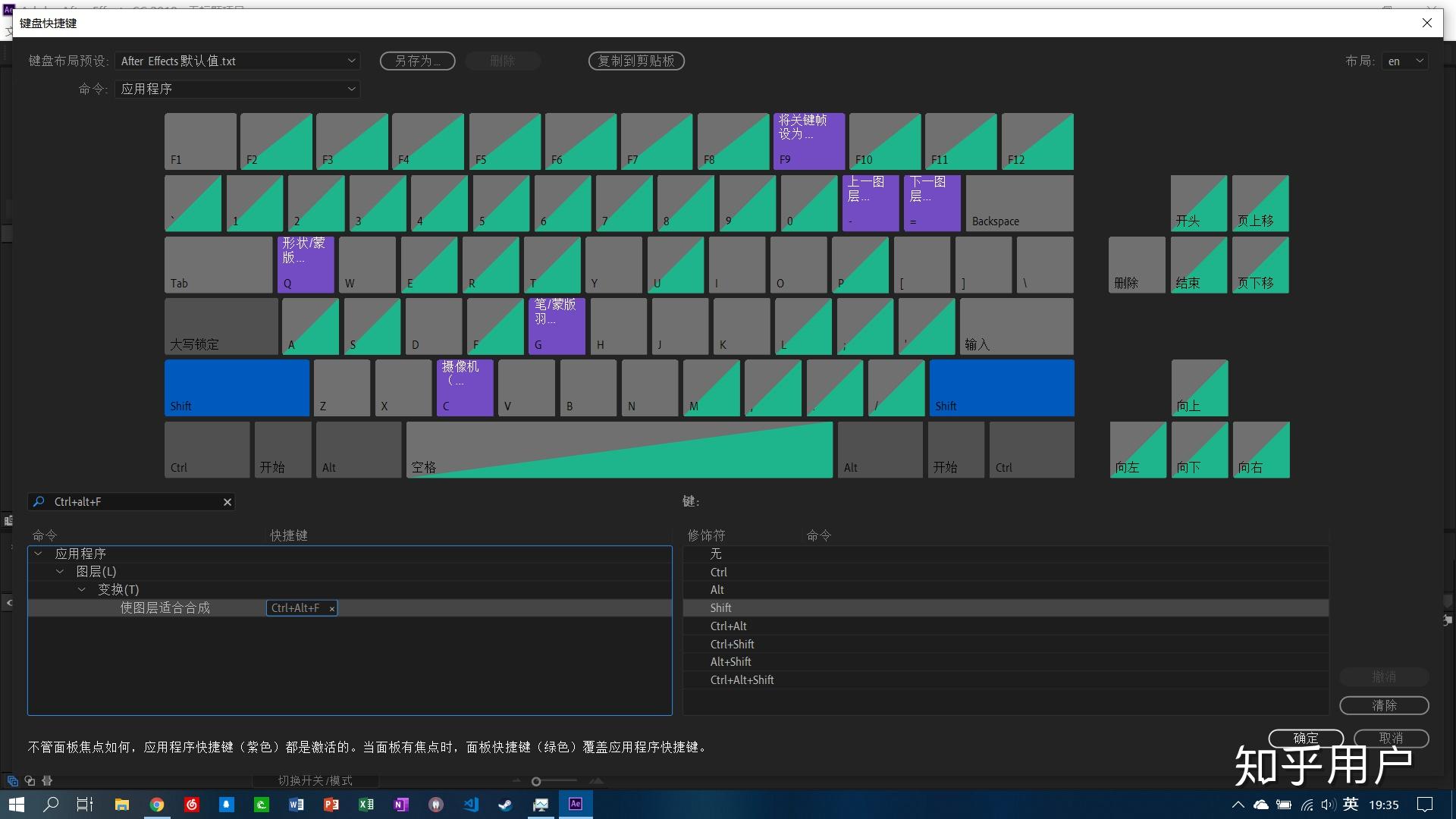Screen dimensions: 1456x819
Task: Open the command set dropdown
Action: coord(237,89)
